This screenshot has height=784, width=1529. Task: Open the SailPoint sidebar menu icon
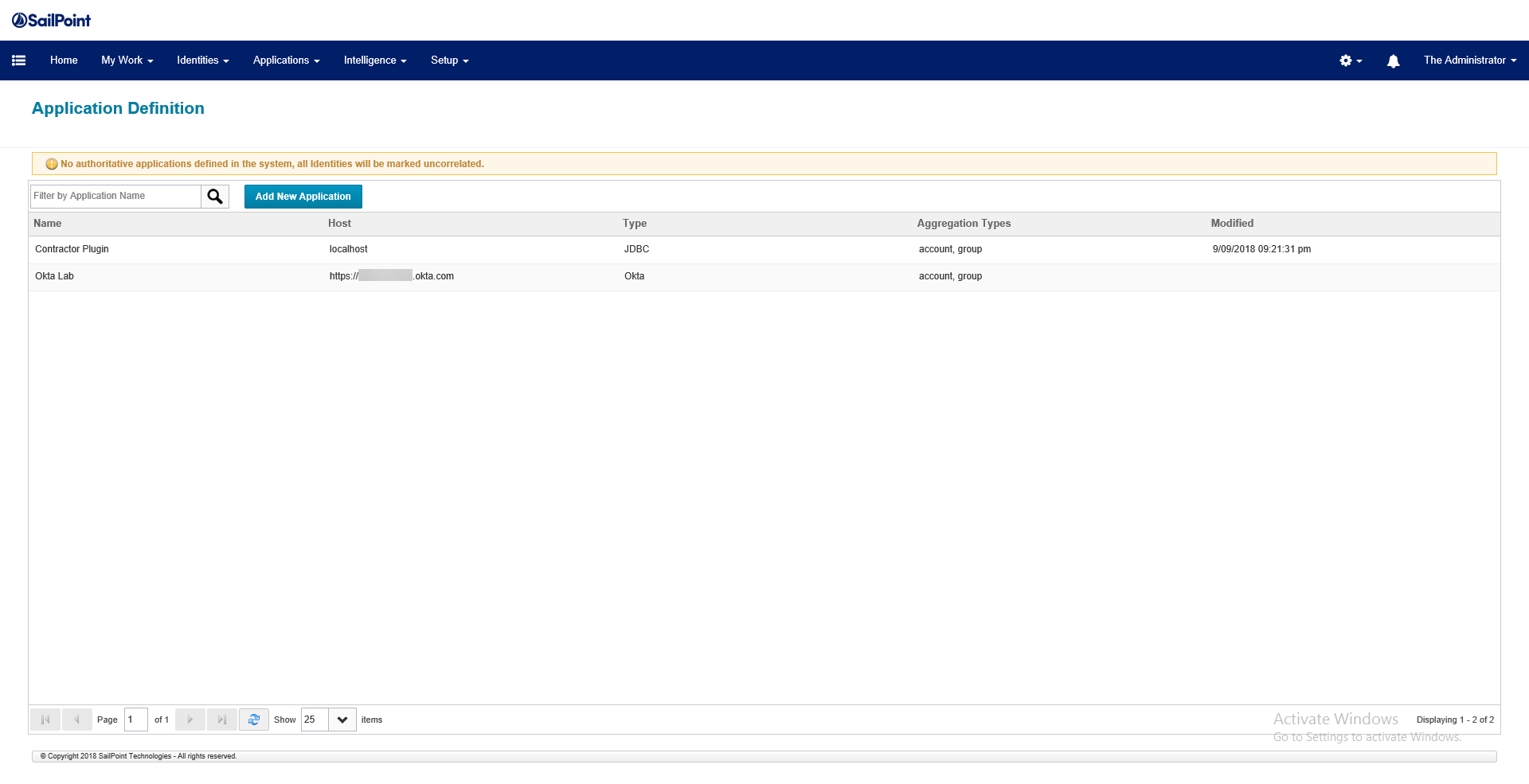tap(19, 60)
